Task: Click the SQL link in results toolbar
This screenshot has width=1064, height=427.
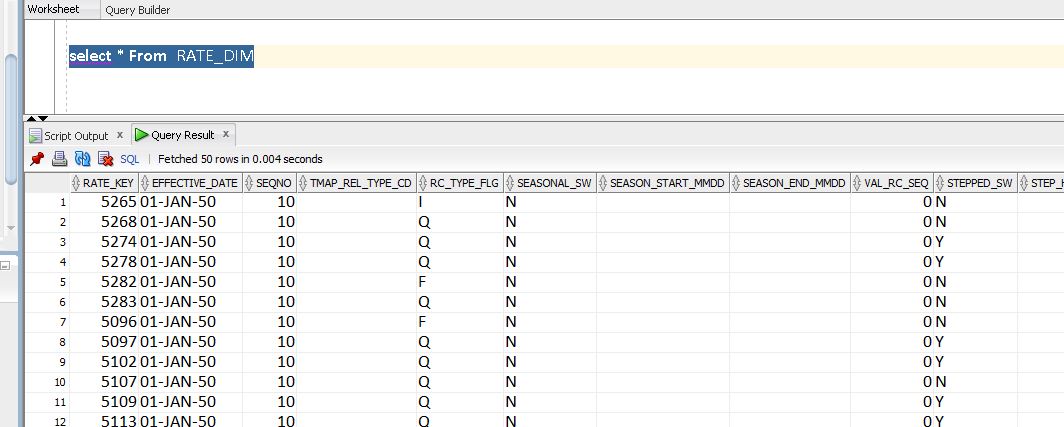Action: [x=130, y=159]
